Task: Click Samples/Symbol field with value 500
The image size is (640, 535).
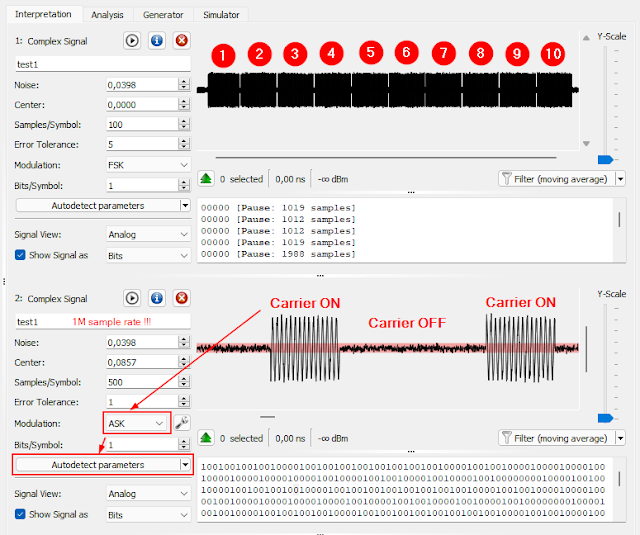Action: click(142, 382)
